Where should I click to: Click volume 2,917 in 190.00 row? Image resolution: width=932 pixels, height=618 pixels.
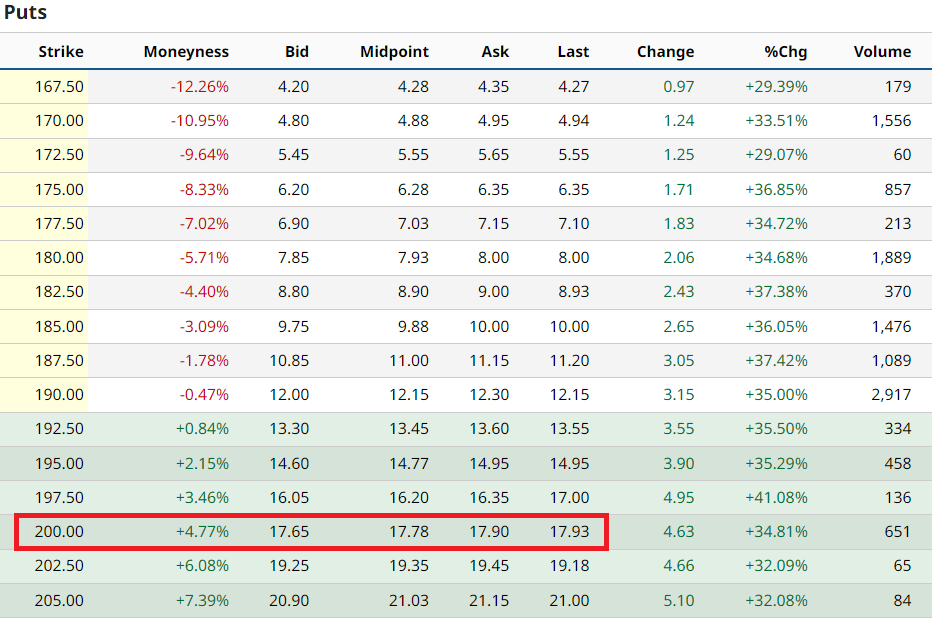[x=890, y=395]
